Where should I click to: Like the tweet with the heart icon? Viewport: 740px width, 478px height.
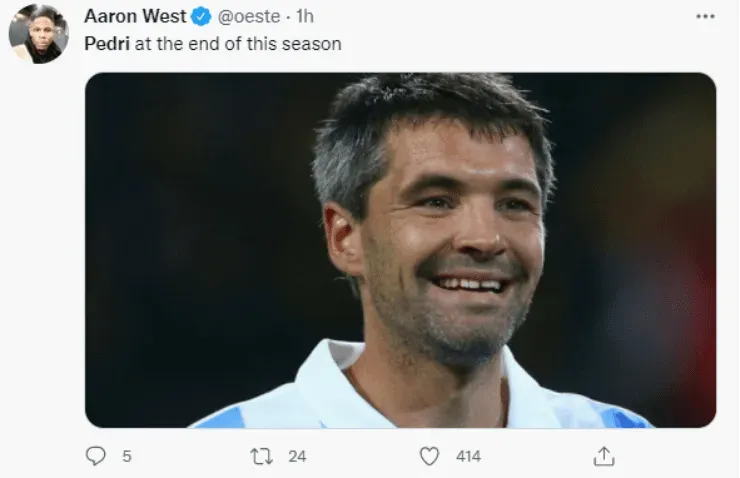click(430, 456)
